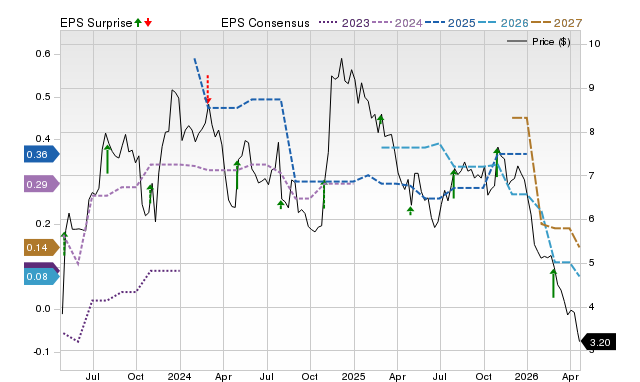Click the green up arrow in the EPS Surprise legend

[x=138, y=22]
